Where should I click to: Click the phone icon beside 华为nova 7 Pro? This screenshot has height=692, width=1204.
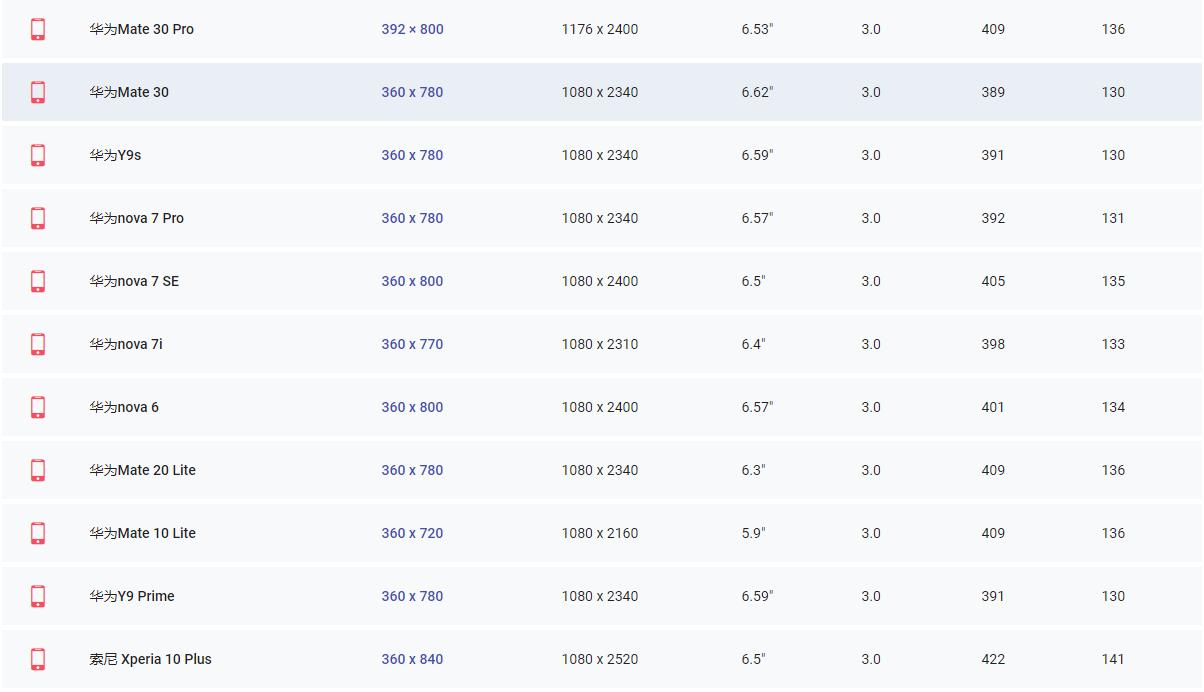click(x=38, y=218)
